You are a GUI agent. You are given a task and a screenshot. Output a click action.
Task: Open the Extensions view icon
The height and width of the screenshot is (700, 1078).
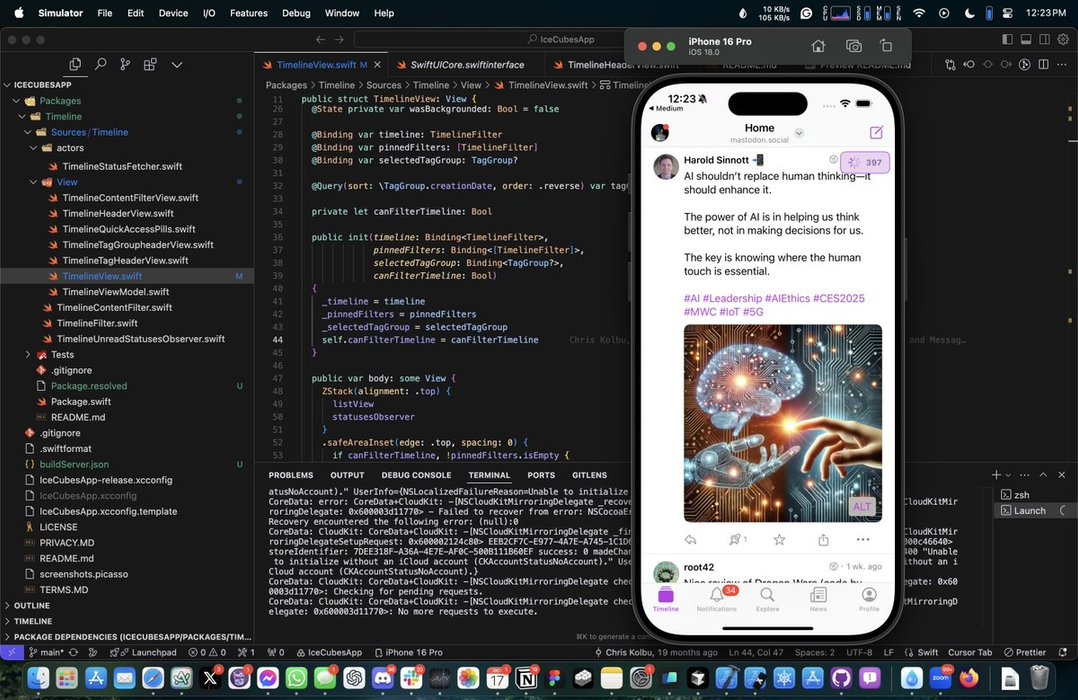coord(150,64)
